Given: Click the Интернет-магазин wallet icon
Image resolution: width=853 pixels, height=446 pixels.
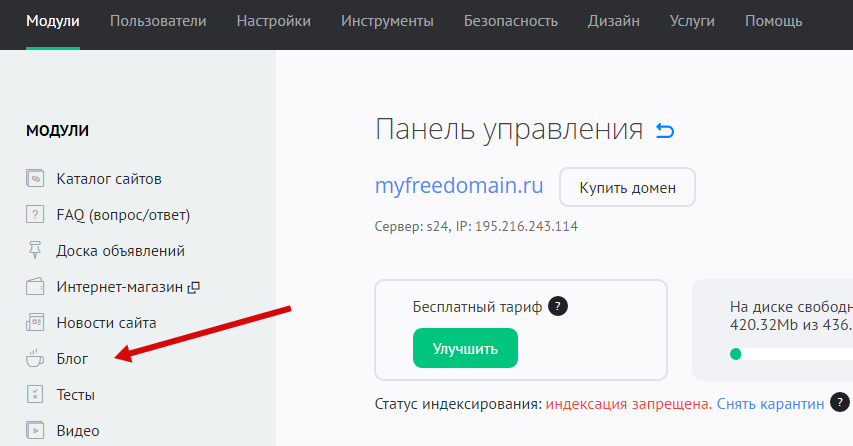Looking at the screenshot, I should pyautogui.click(x=36, y=287).
